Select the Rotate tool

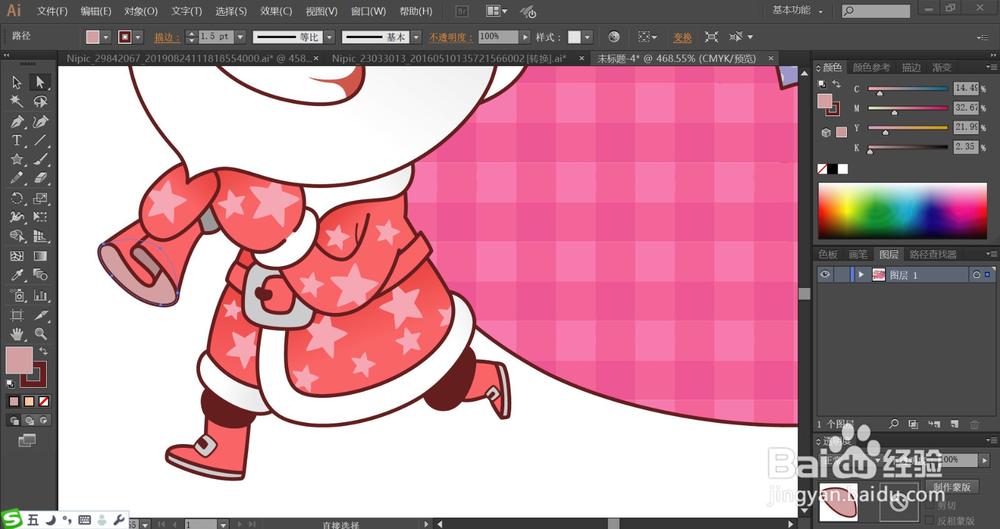[x=17, y=198]
